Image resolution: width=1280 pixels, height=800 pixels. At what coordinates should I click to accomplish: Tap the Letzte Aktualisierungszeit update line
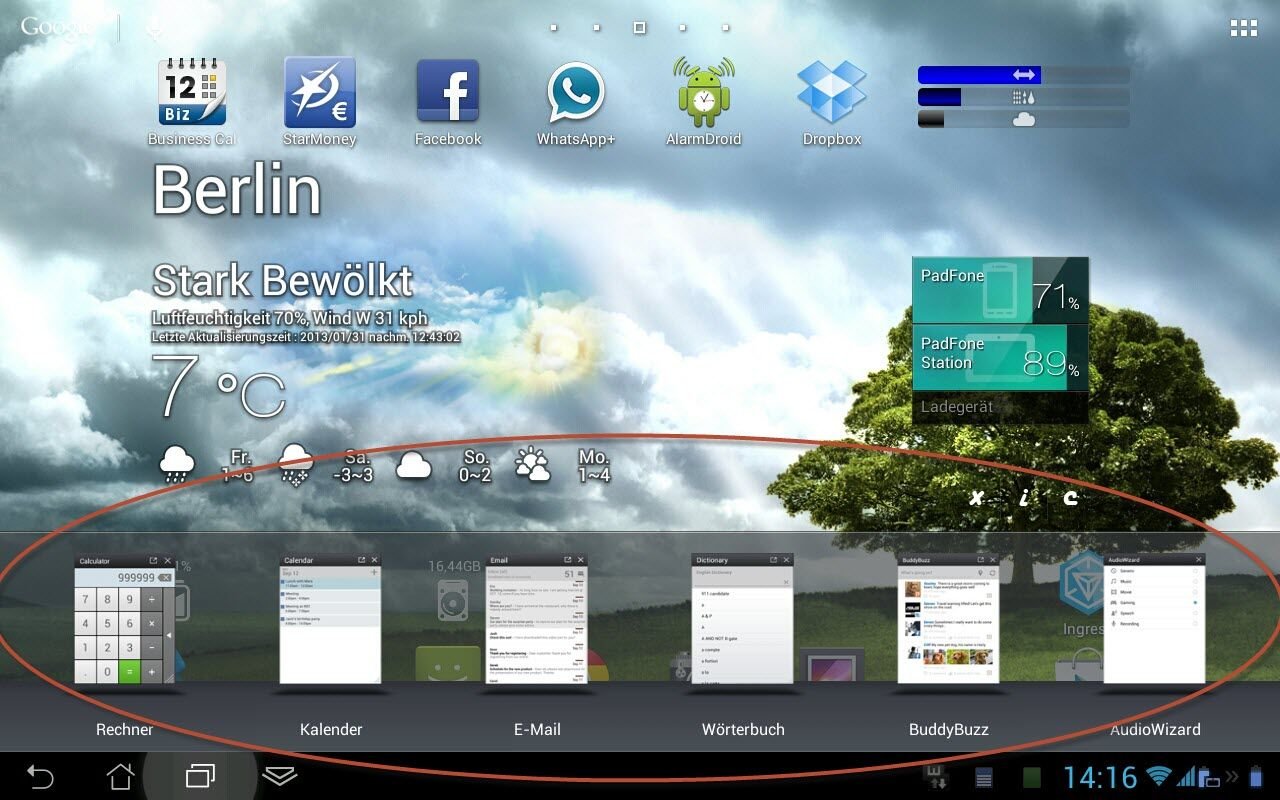[x=306, y=337]
